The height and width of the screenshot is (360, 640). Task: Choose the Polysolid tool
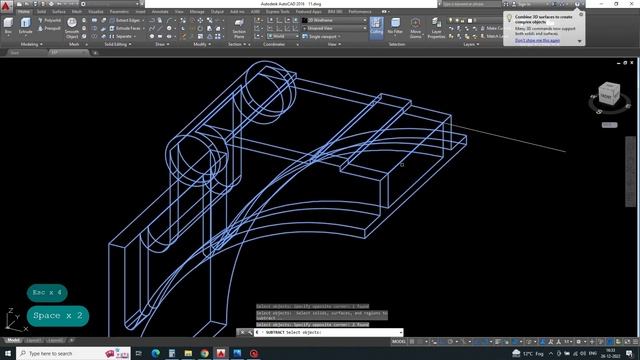[x=49, y=20]
